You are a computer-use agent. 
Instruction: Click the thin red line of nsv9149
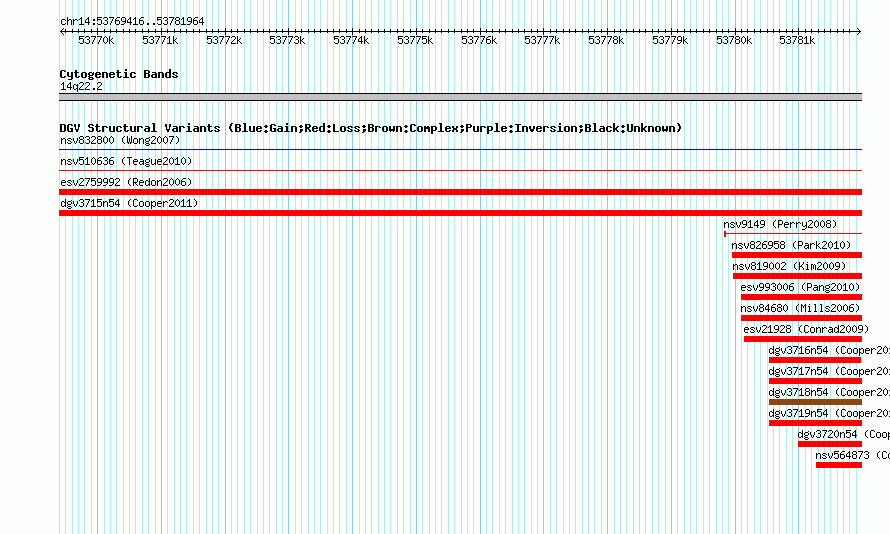tap(793, 234)
